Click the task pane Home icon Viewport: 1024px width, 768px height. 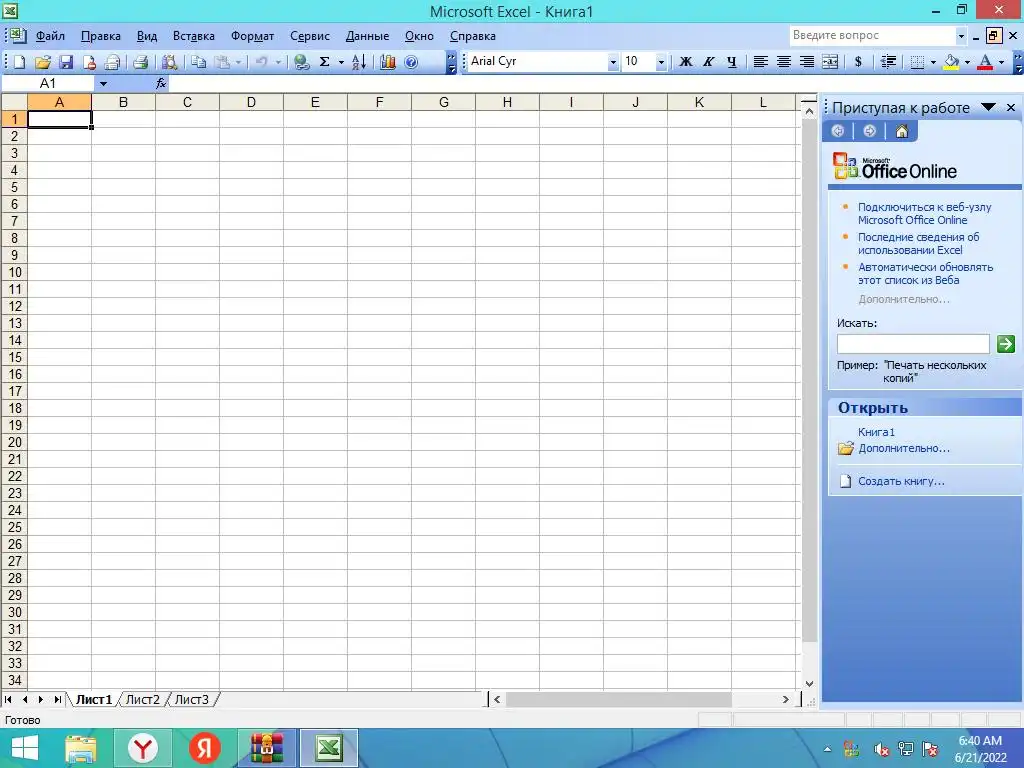tap(901, 131)
